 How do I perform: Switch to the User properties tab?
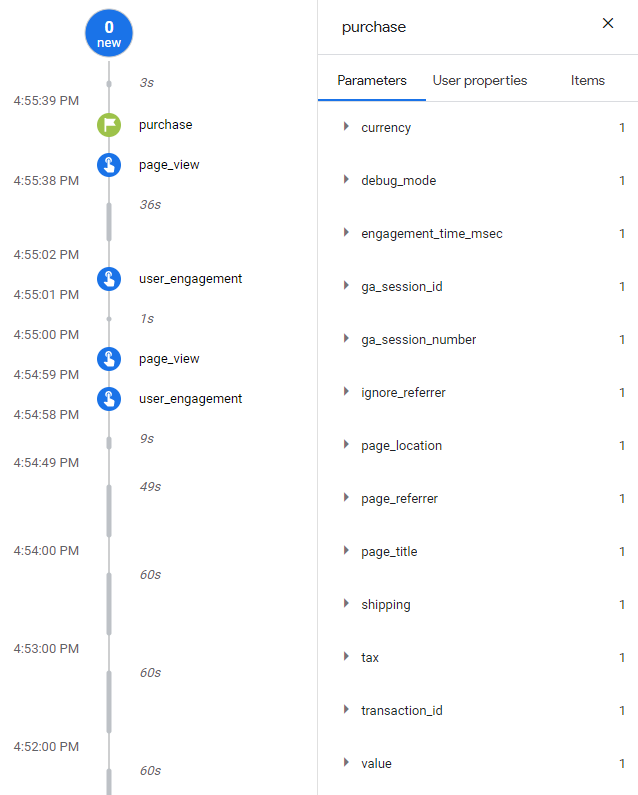(479, 80)
